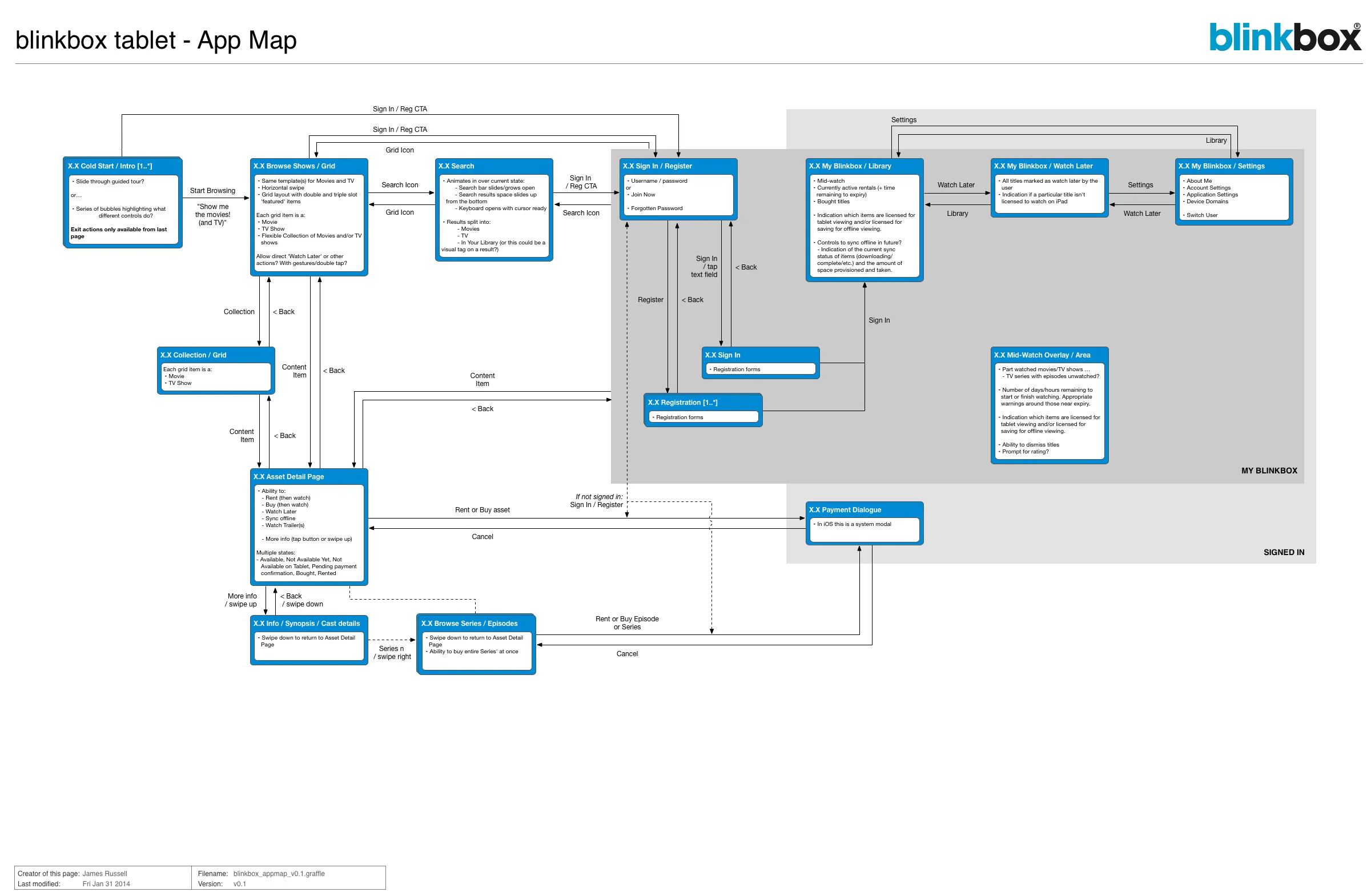Select the 'Collection' arrow label
This screenshot has height=896, width=1371.
(x=239, y=312)
